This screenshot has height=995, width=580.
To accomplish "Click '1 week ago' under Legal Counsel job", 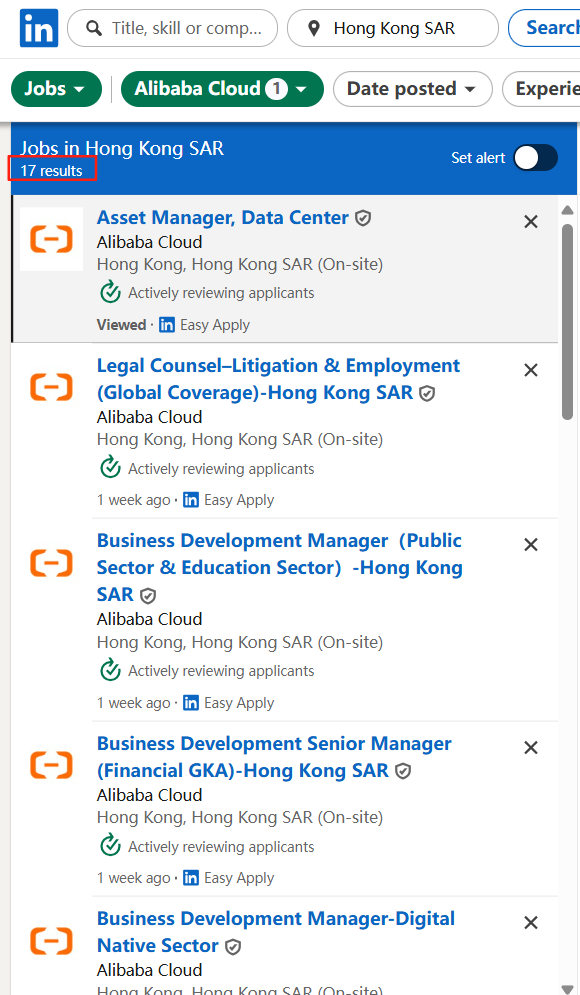I will tap(133, 500).
